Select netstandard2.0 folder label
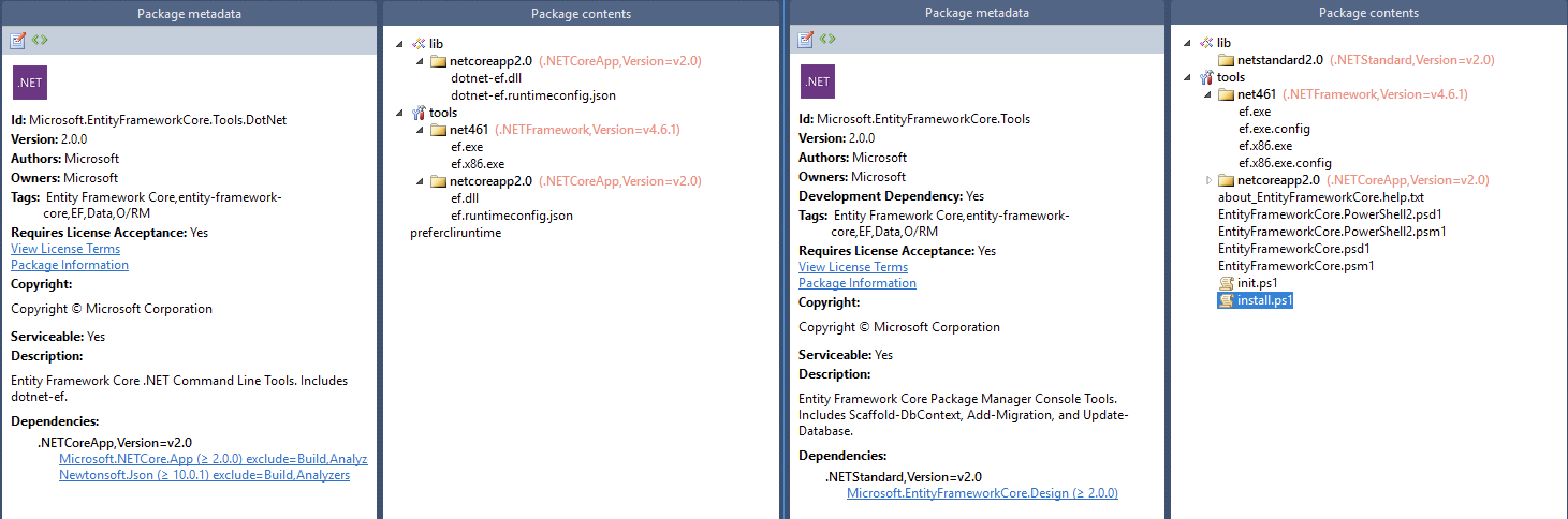This screenshot has height=519, width=1568. 1280,60
